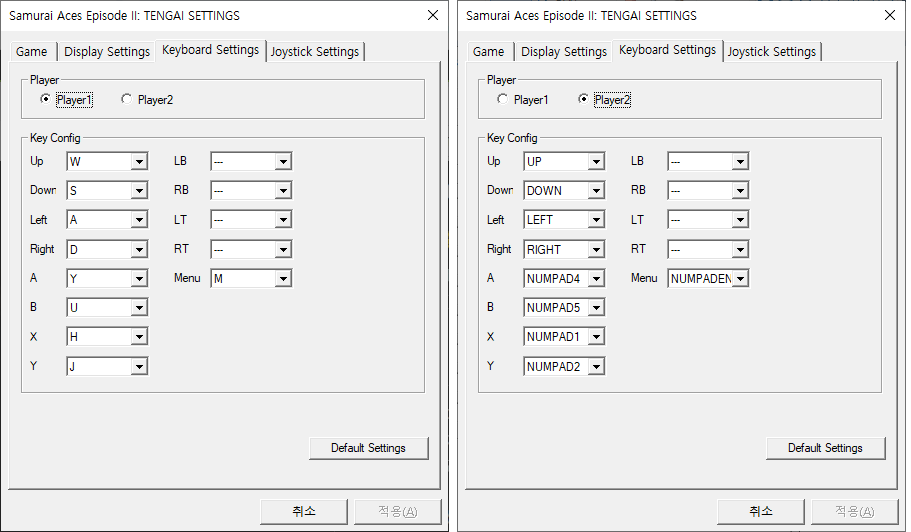The image size is (911, 532).
Task: Open X dropdown showing NUMPAD1
Action: [564, 336]
